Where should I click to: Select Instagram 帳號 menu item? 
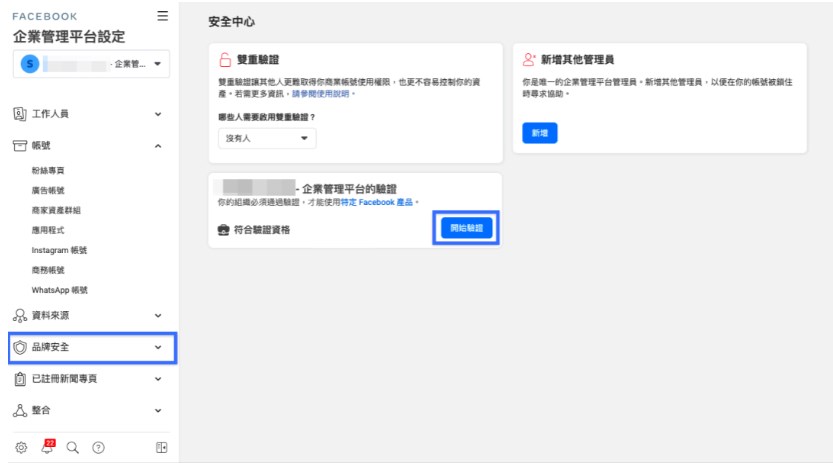[59, 250]
